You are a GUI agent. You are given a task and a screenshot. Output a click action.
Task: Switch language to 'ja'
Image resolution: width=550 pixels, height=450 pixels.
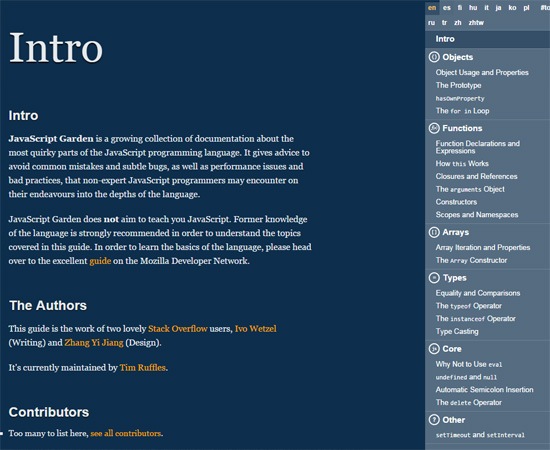(498, 8)
